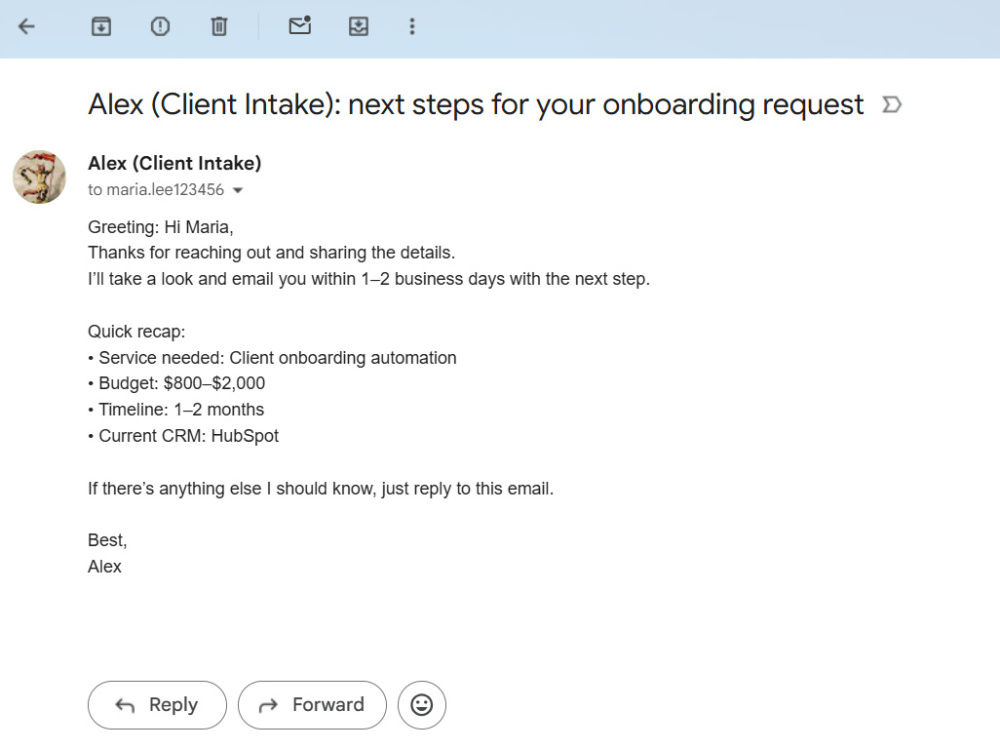1000x750 pixels.
Task: Add an emoji reaction
Action: click(422, 705)
